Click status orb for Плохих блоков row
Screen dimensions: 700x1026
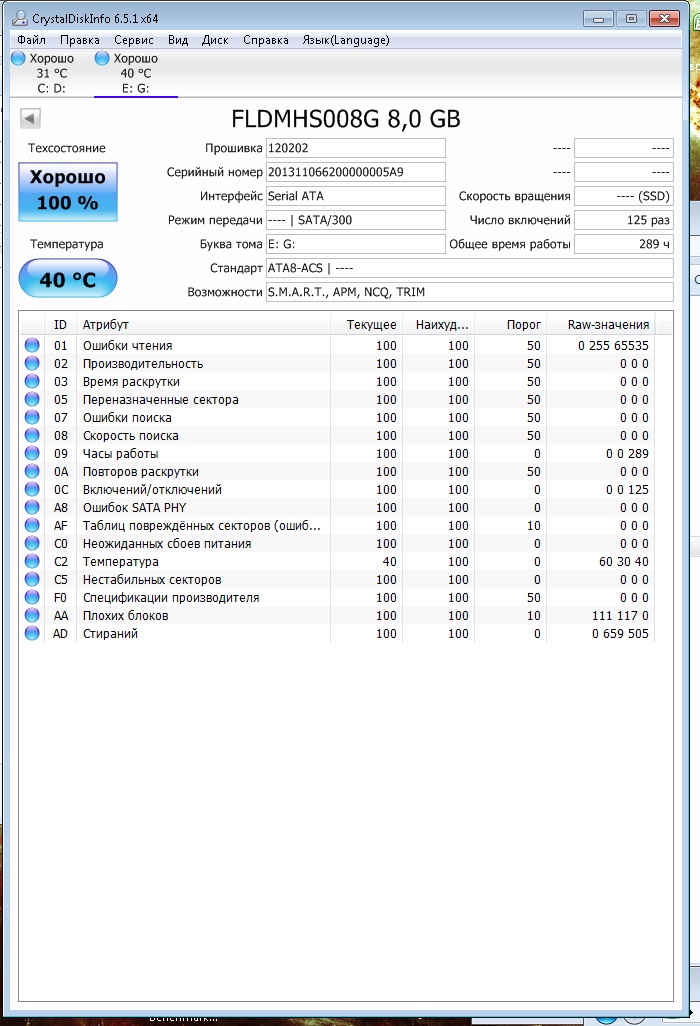pos(32,616)
